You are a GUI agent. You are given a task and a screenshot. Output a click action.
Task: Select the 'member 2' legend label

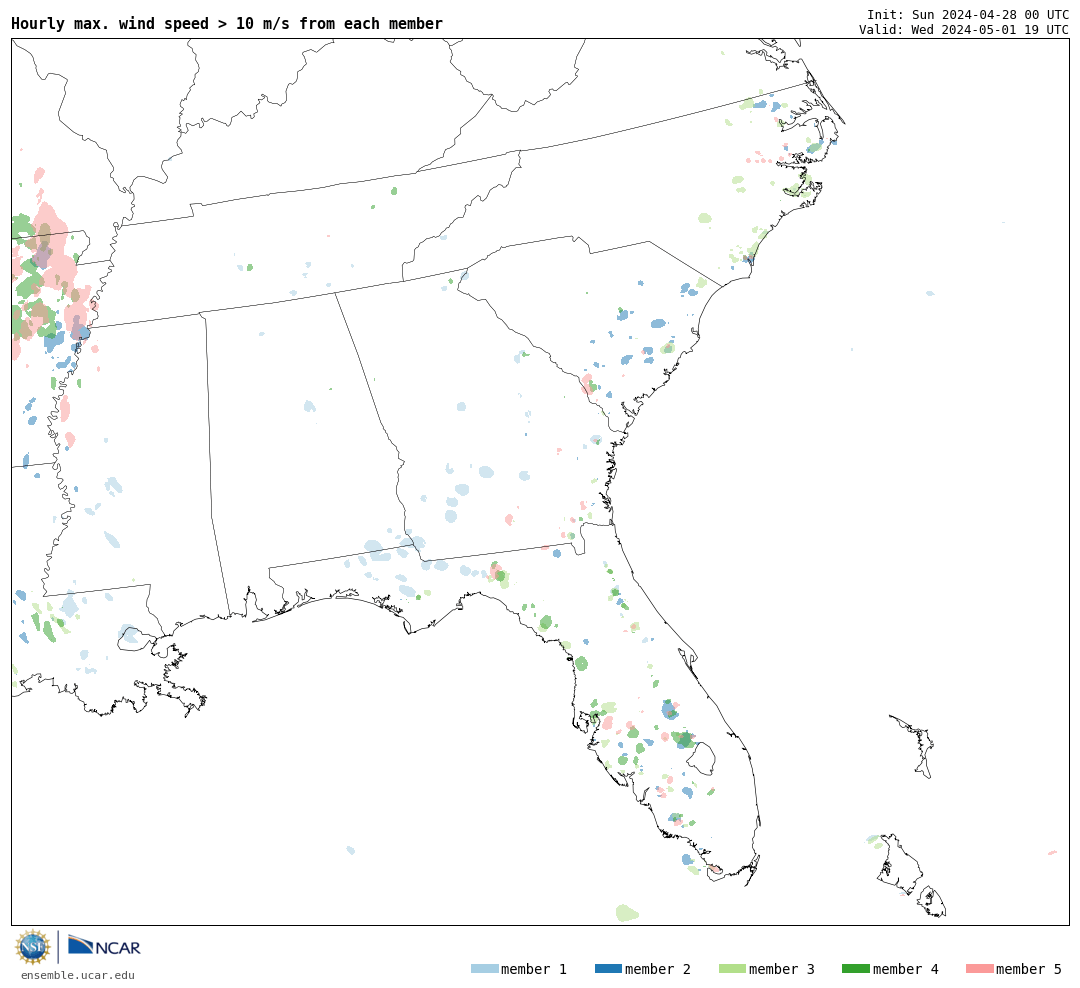pyautogui.click(x=658, y=969)
